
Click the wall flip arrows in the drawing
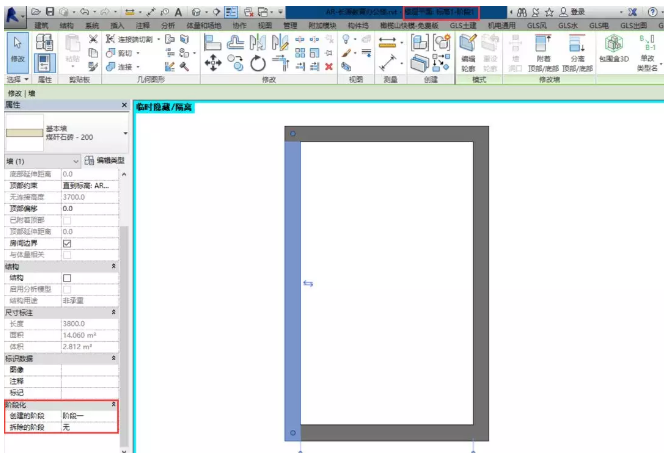tap(308, 283)
